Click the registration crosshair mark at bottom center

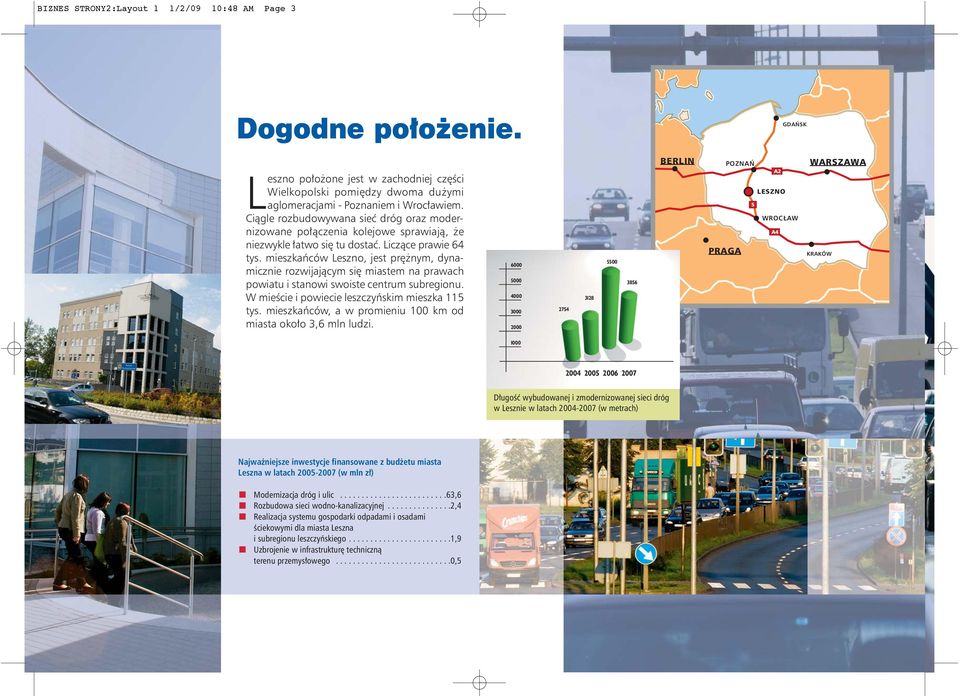click(x=479, y=681)
